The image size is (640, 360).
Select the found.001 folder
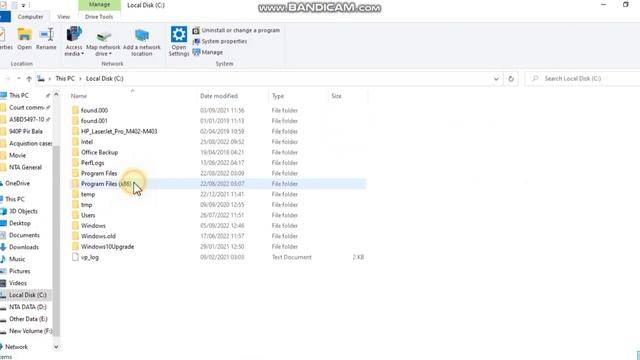(94, 121)
